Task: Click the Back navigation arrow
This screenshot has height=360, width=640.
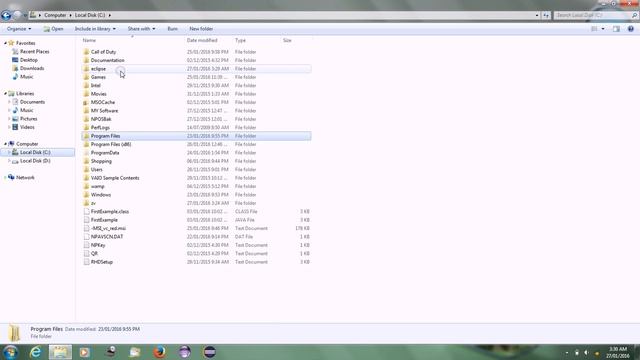Action: (x=6, y=16)
